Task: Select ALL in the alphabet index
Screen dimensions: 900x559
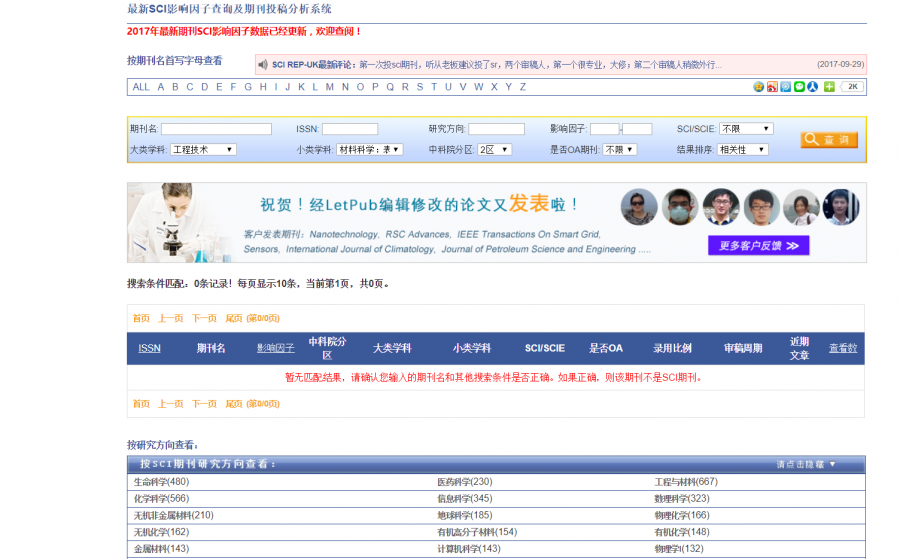Action: pos(141,87)
